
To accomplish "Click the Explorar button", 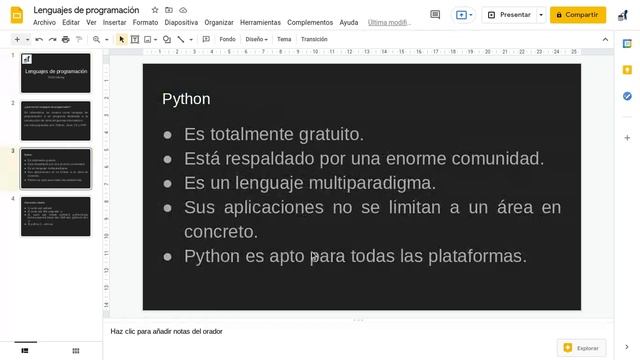I will tap(582, 348).
